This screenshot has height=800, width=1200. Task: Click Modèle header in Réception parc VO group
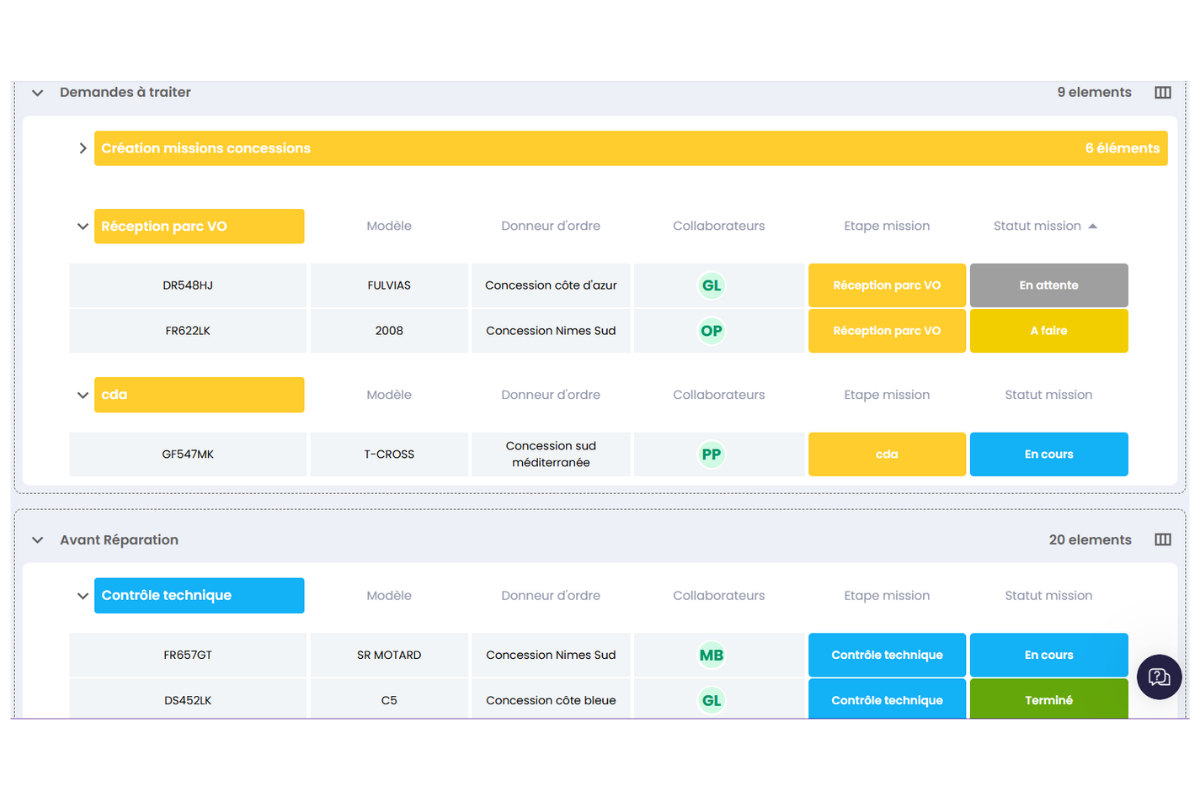pyautogui.click(x=389, y=226)
